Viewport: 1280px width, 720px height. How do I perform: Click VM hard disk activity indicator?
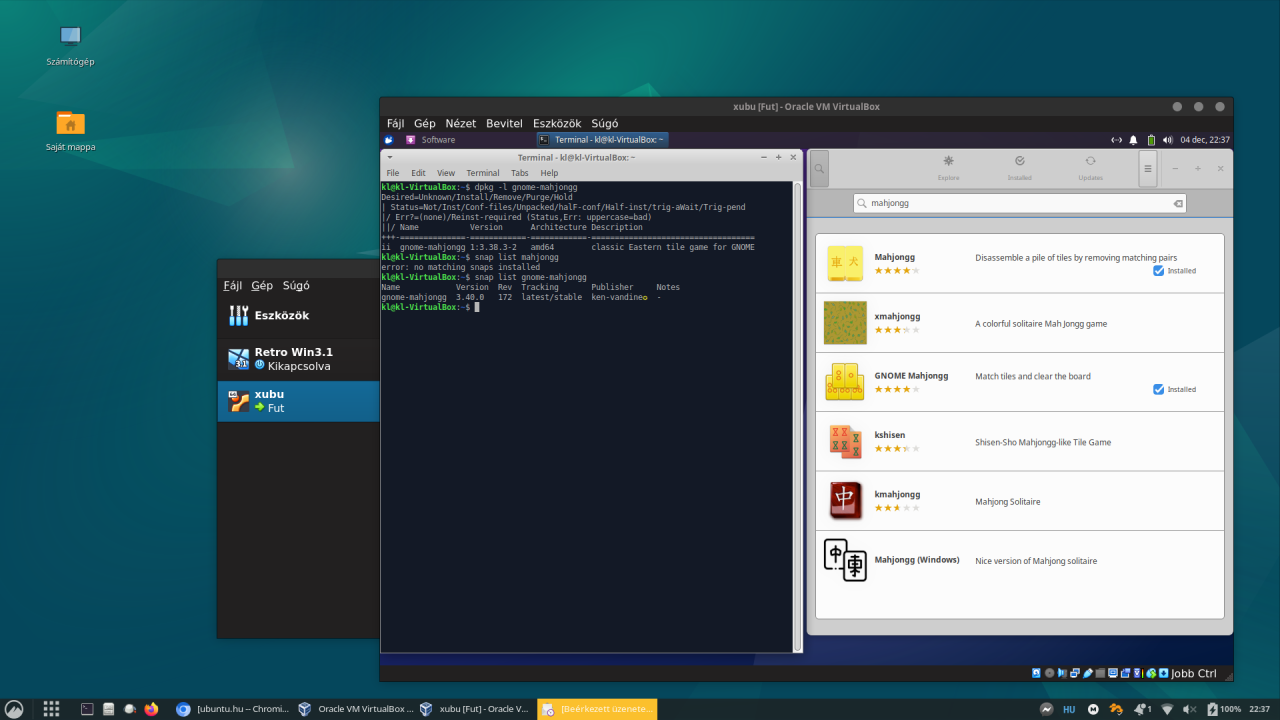click(x=1037, y=673)
